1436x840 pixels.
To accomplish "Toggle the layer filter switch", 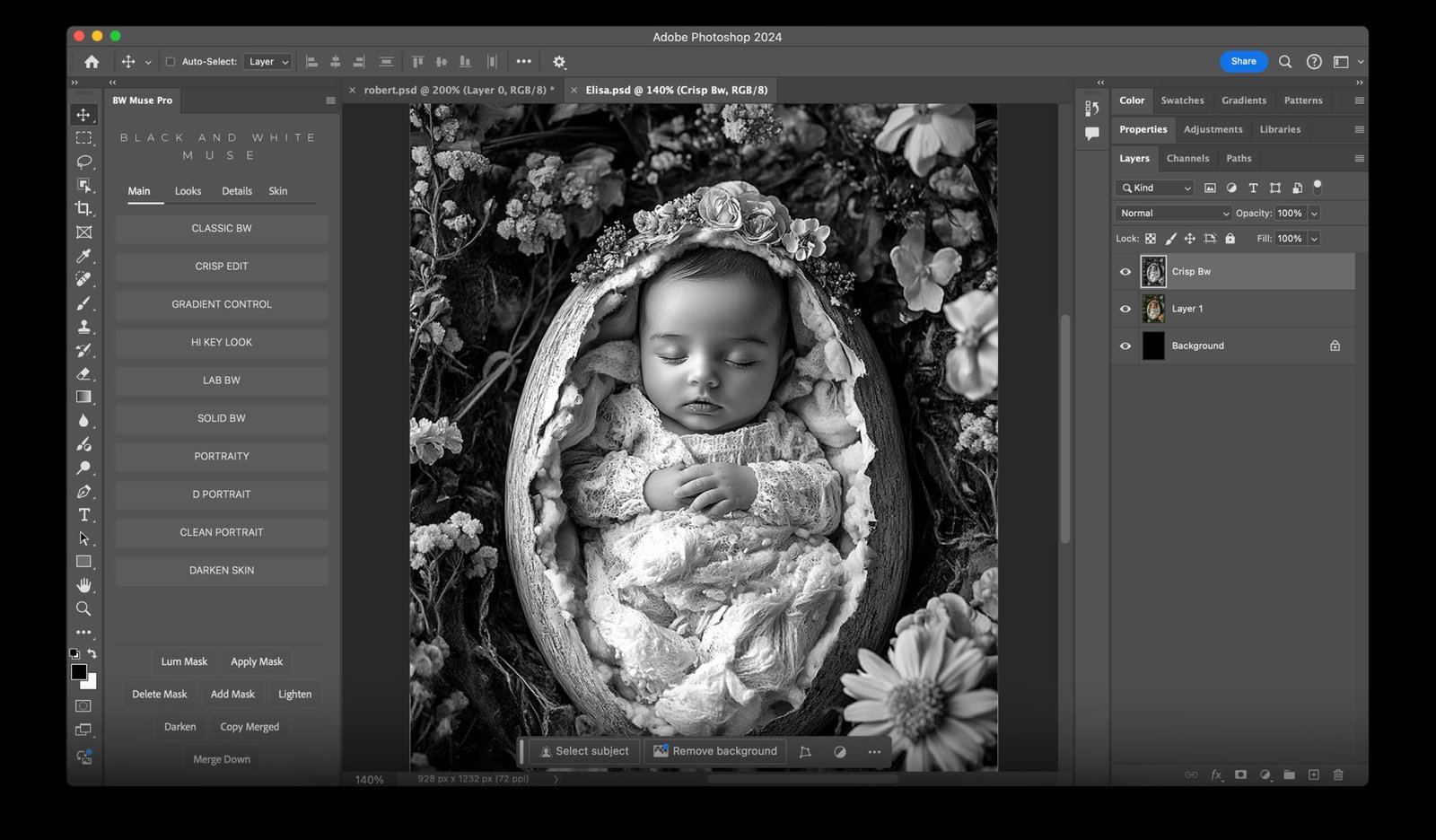I will (1318, 187).
